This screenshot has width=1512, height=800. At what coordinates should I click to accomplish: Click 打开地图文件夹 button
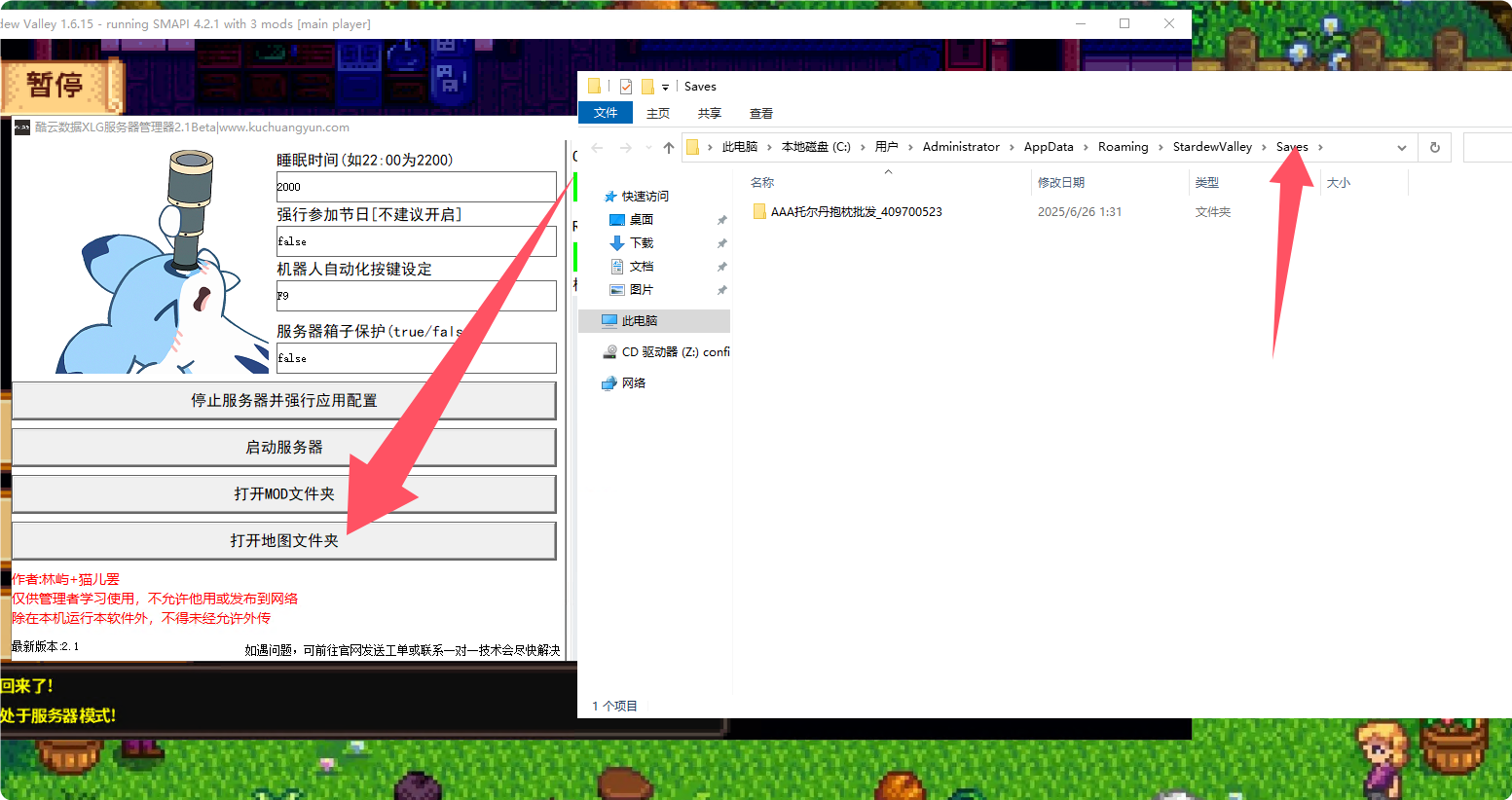[x=283, y=540]
